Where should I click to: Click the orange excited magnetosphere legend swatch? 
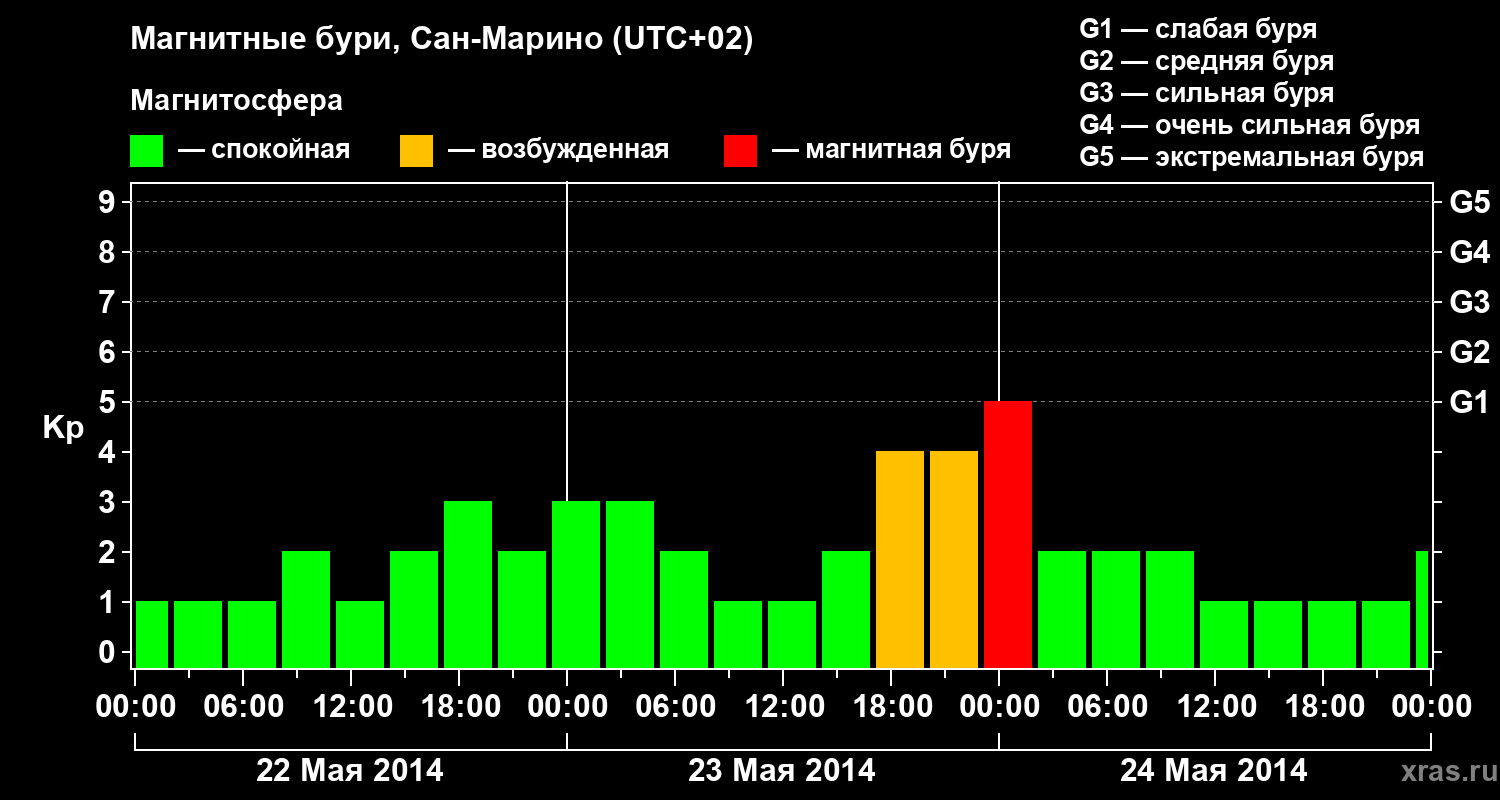(x=416, y=151)
